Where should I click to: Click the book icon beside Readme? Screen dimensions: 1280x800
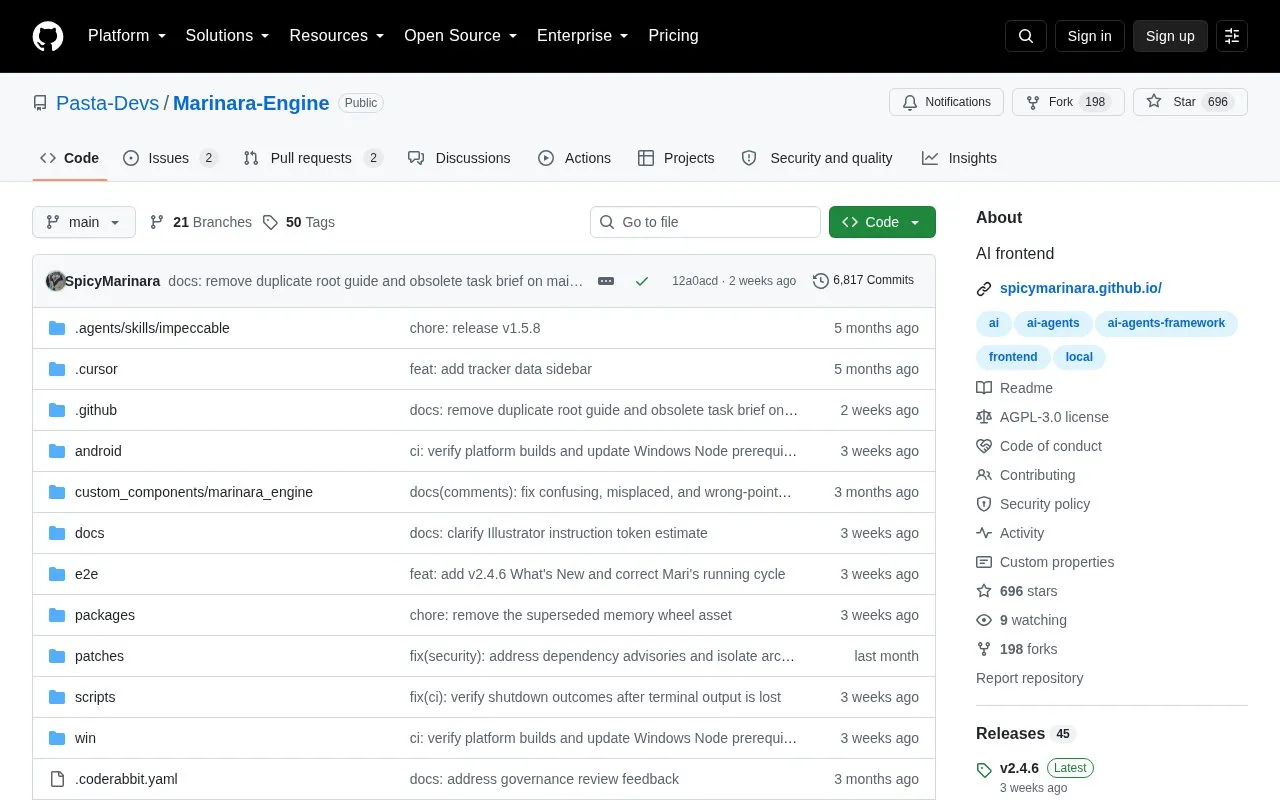pyautogui.click(x=984, y=388)
